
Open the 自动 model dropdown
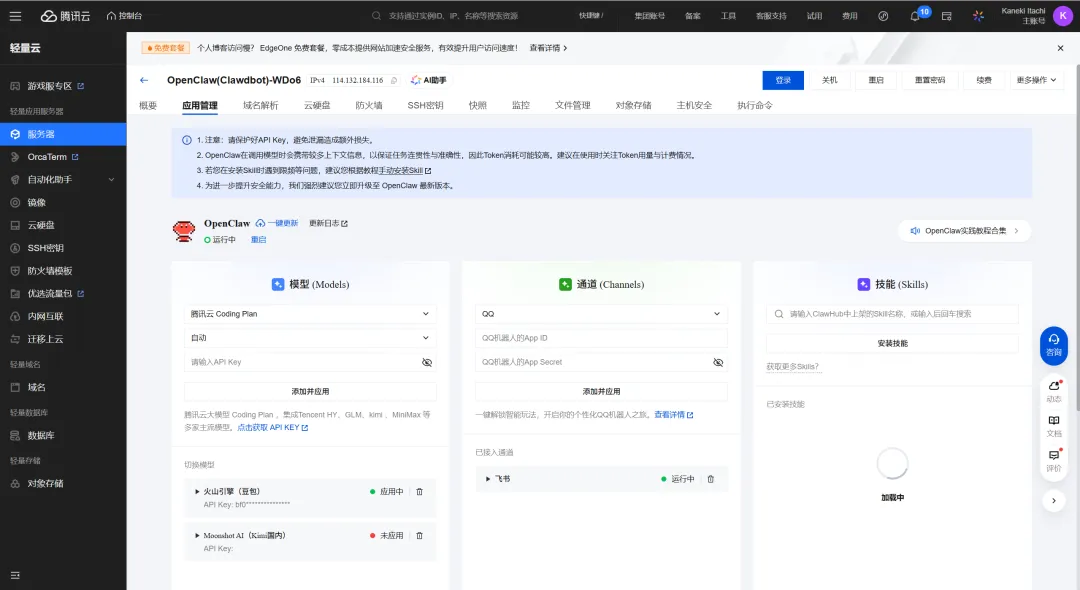pyautogui.click(x=310, y=338)
